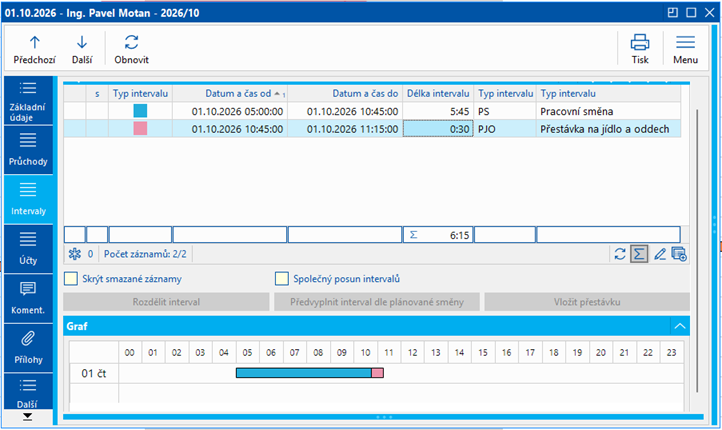
Task: Go to previous record with Předchozí arrow
Action: [x=35, y=49]
